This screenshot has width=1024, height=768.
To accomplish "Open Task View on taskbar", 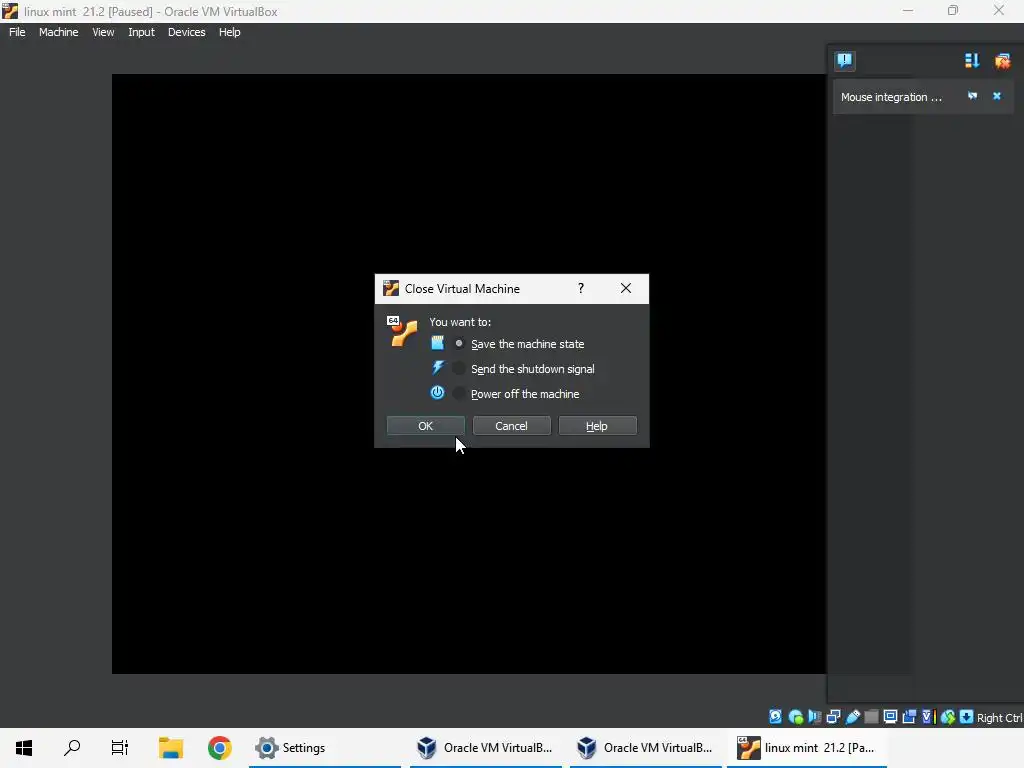I will (120, 748).
